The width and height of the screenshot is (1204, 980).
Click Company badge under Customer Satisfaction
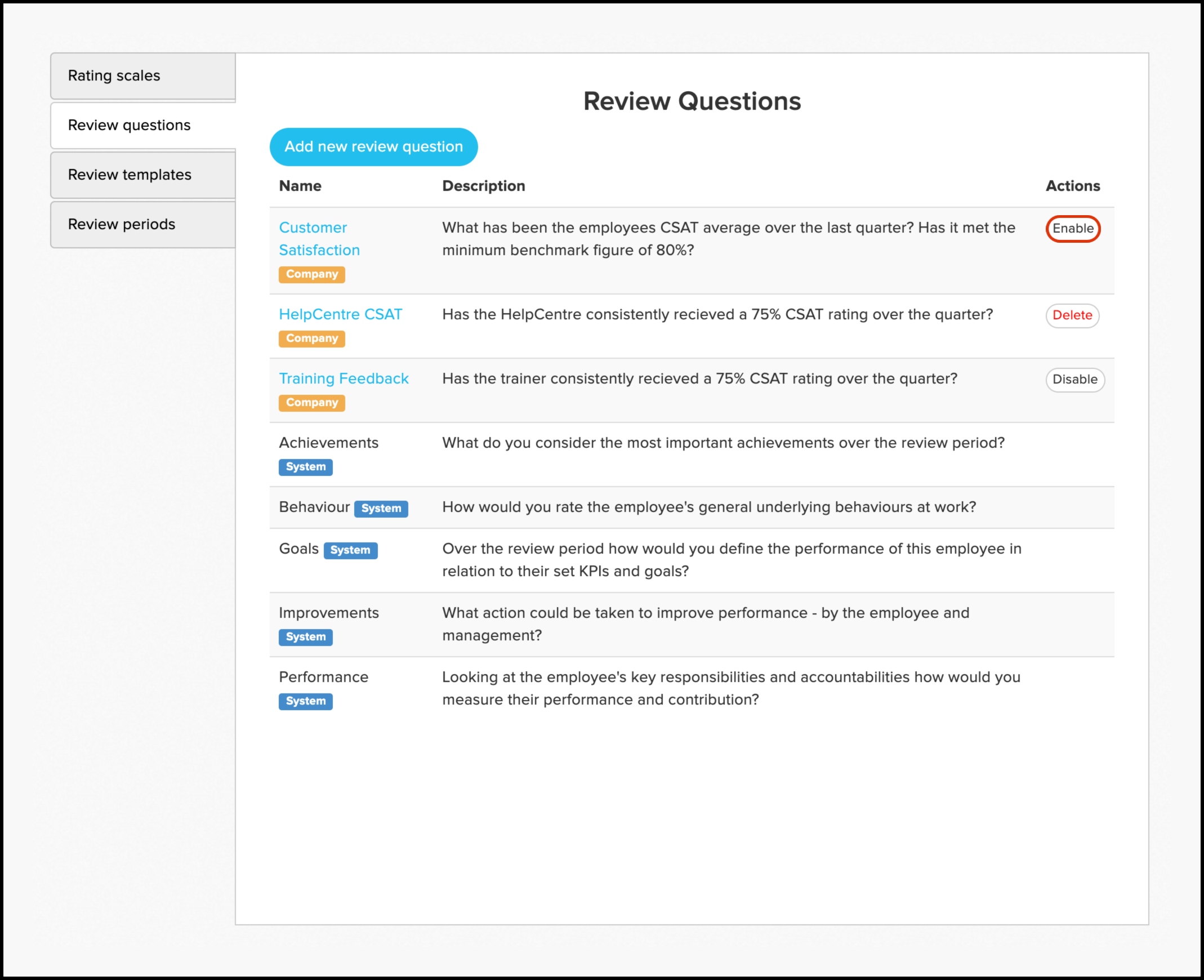pyautogui.click(x=311, y=274)
